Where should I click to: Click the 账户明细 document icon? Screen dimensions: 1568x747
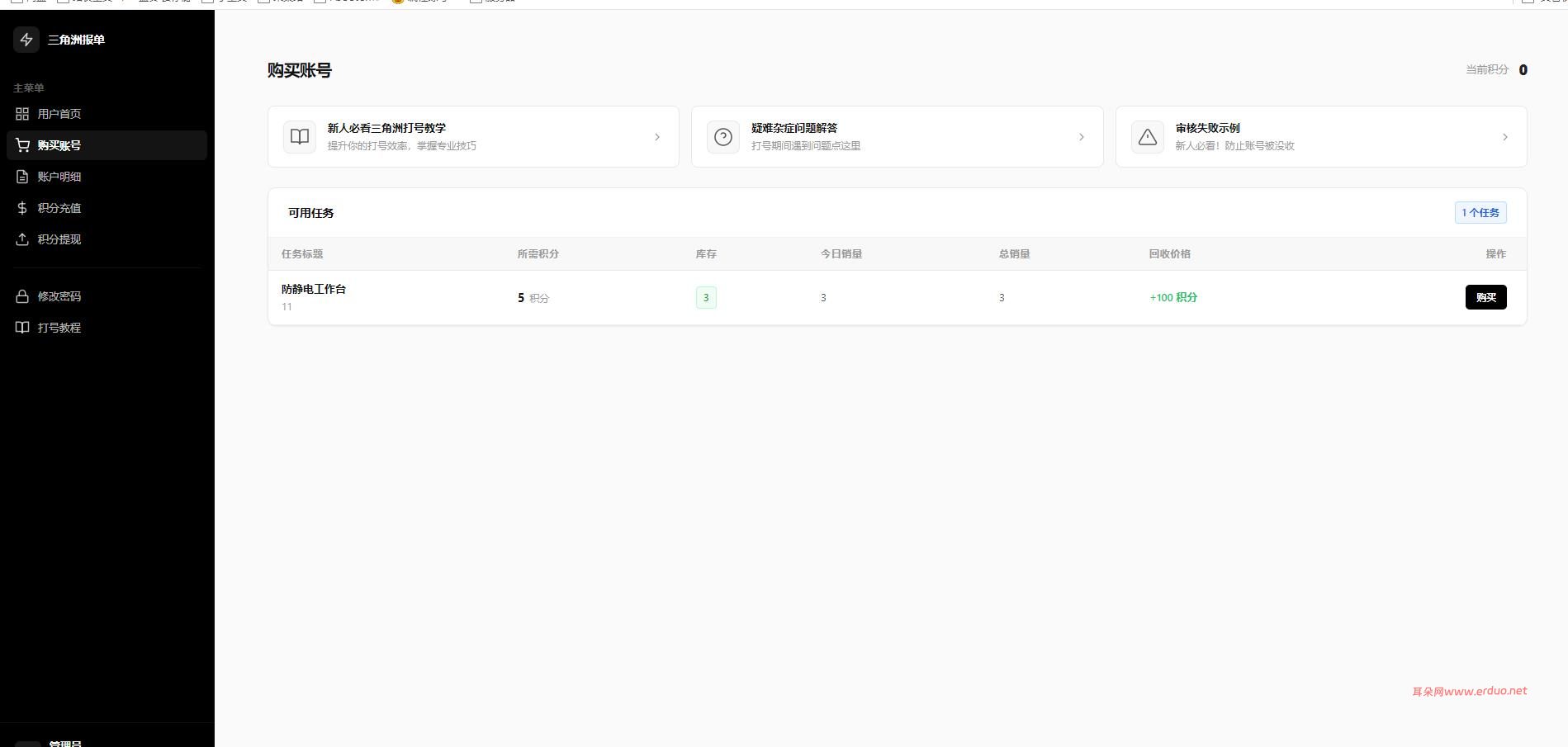22,177
